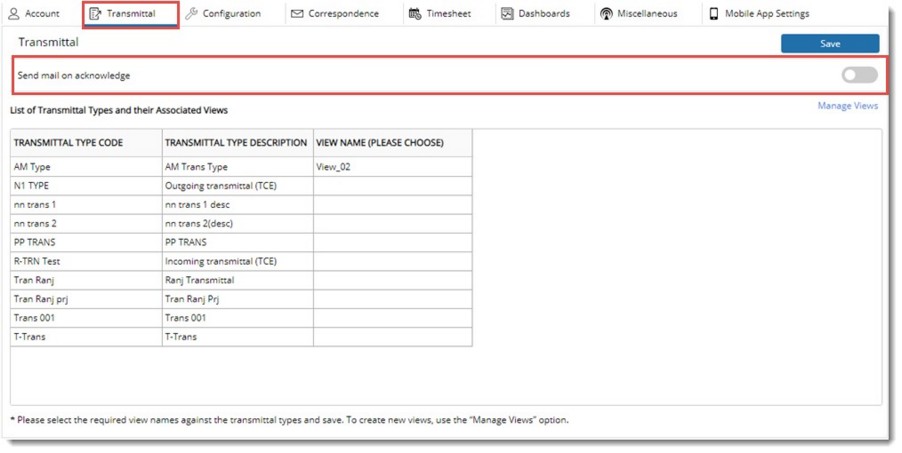Go to the Dashboards tab
The image size is (902, 453).
click(x=543, y=14)
